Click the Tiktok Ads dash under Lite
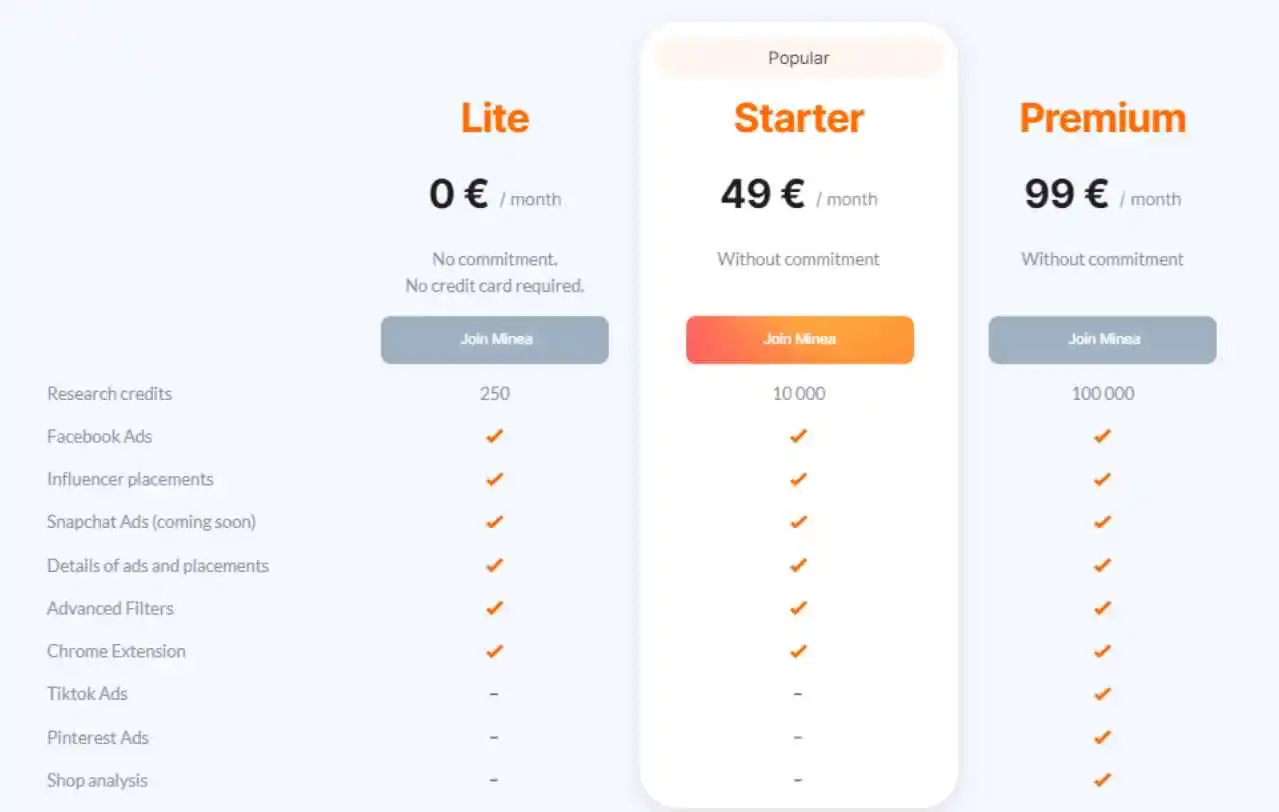This screenshot has width=1279, height=812. pyautogui.click(x=493, y=693)
